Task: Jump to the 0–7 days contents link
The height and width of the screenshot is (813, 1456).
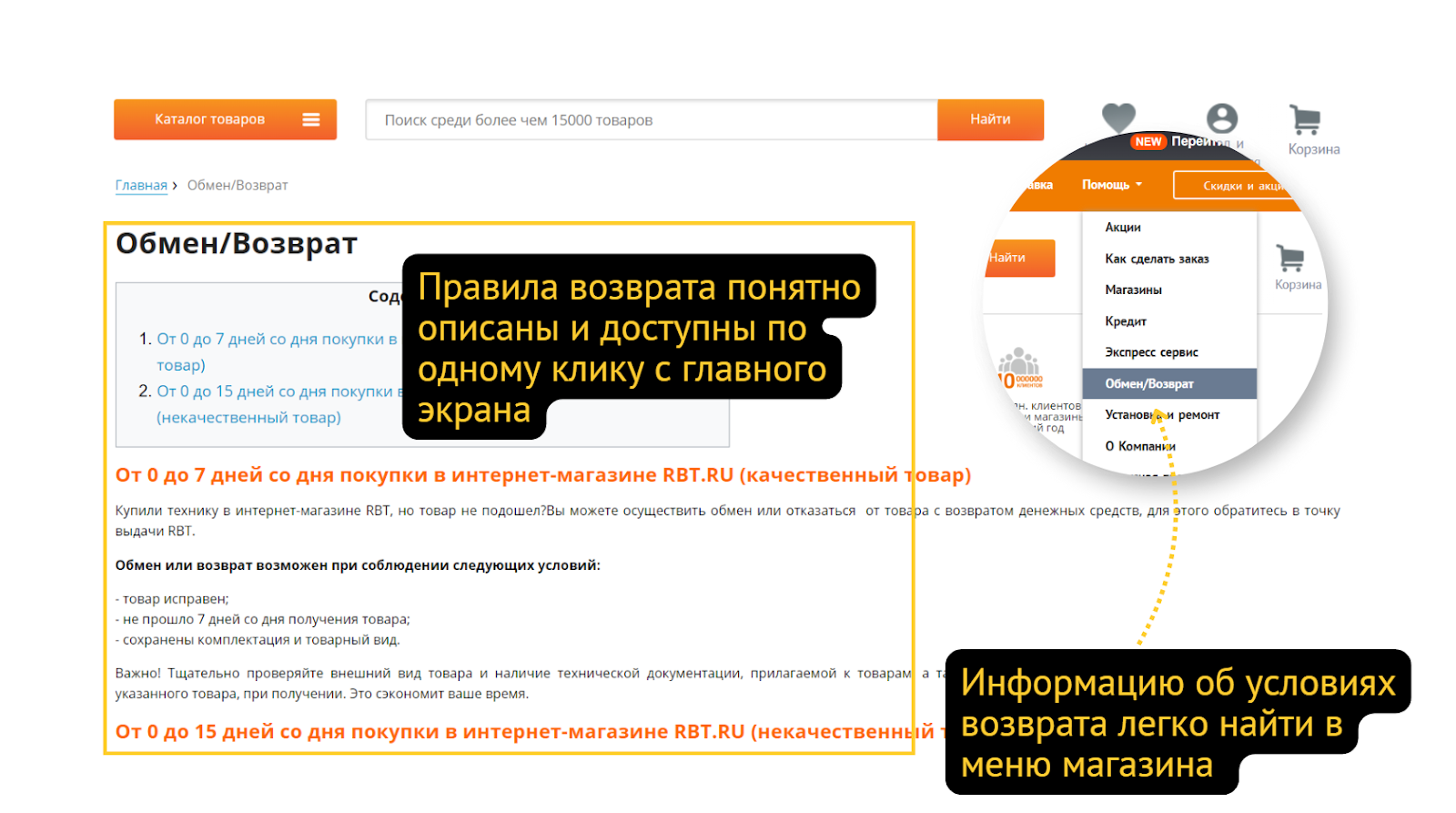Action: [x=277, y=351]
